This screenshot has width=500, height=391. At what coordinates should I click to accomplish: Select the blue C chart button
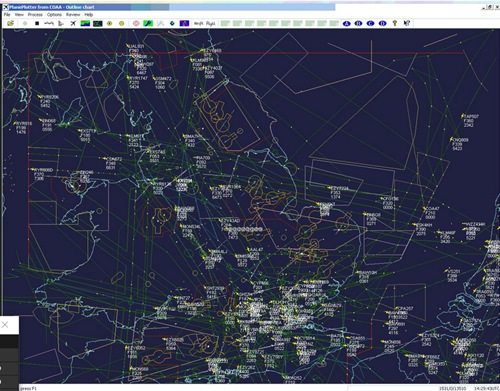coord(371,23)
